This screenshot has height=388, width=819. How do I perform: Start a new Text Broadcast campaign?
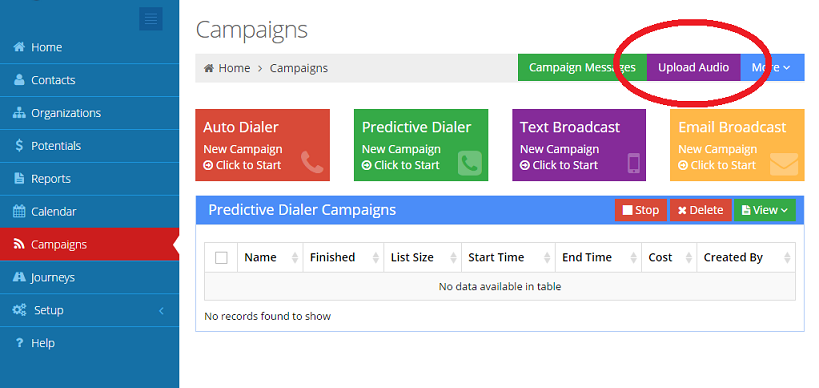[579, 145]
